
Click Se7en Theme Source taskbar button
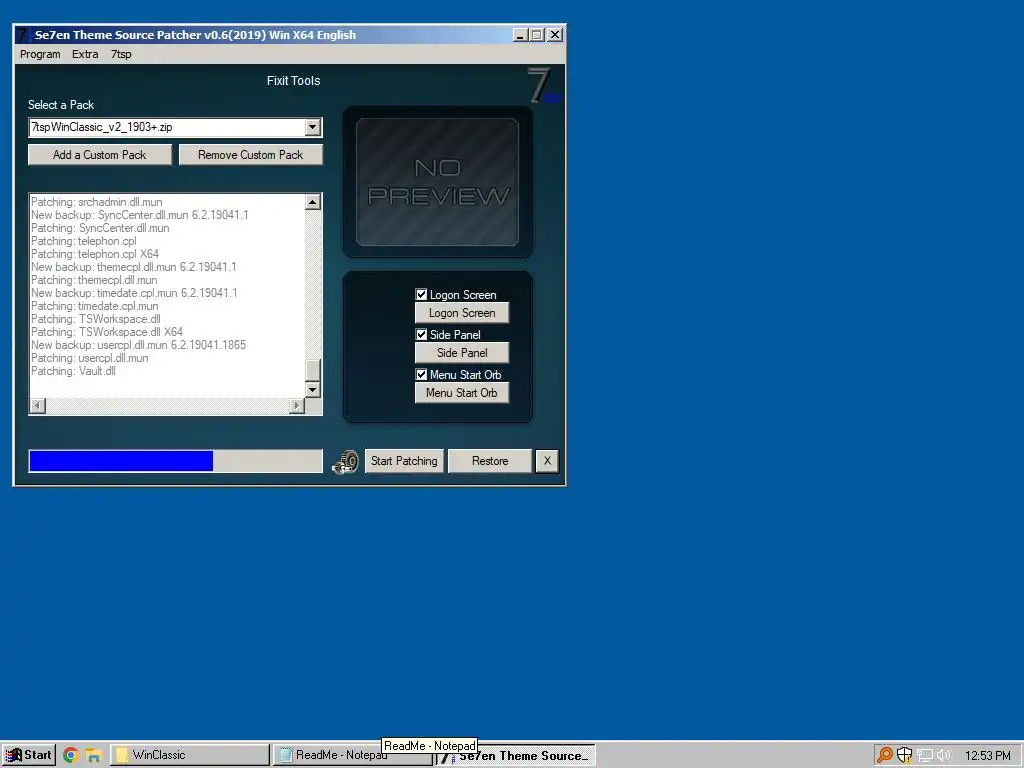(516, 756)
